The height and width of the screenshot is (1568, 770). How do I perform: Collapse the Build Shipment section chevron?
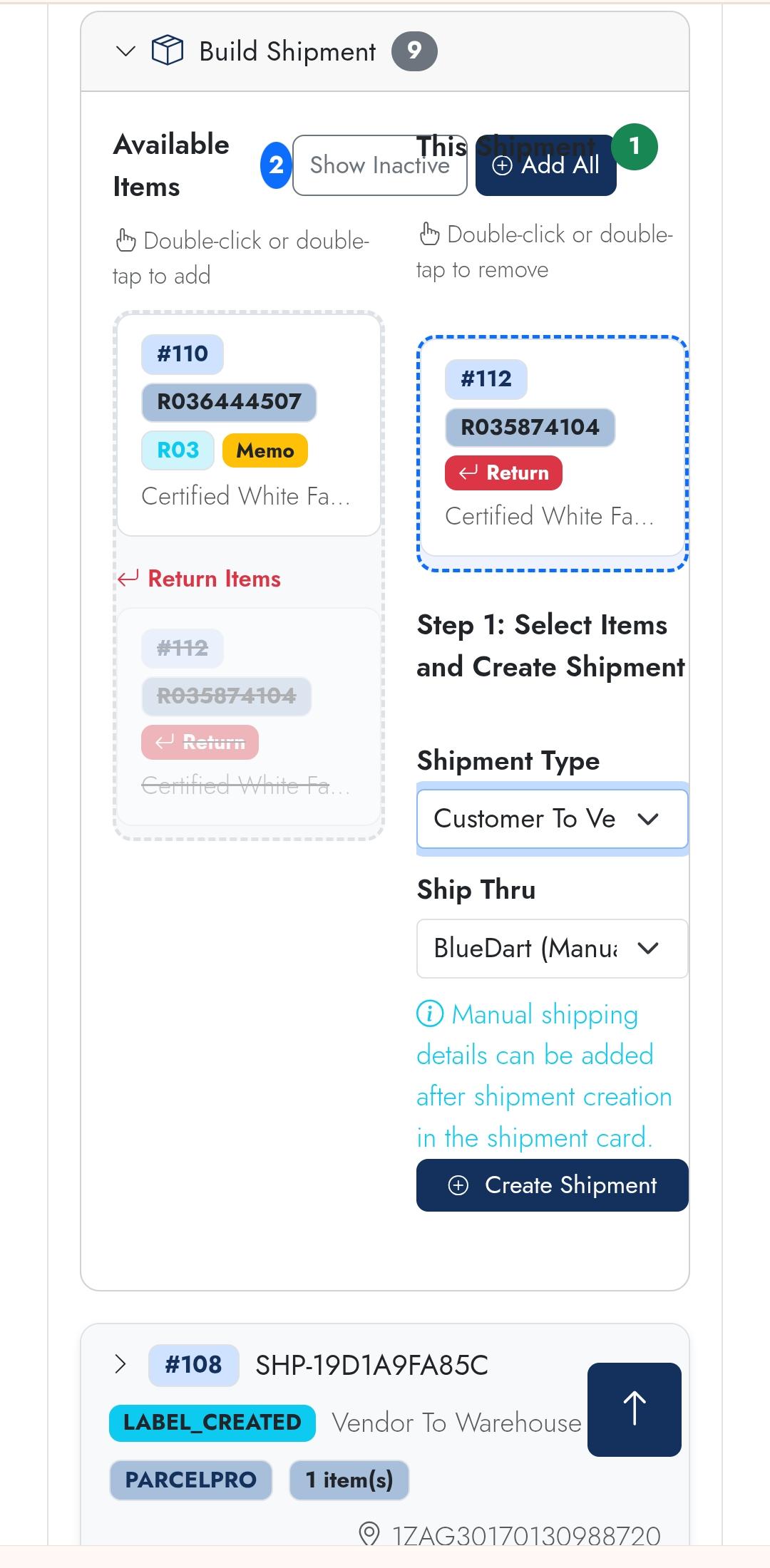point(125,51)
